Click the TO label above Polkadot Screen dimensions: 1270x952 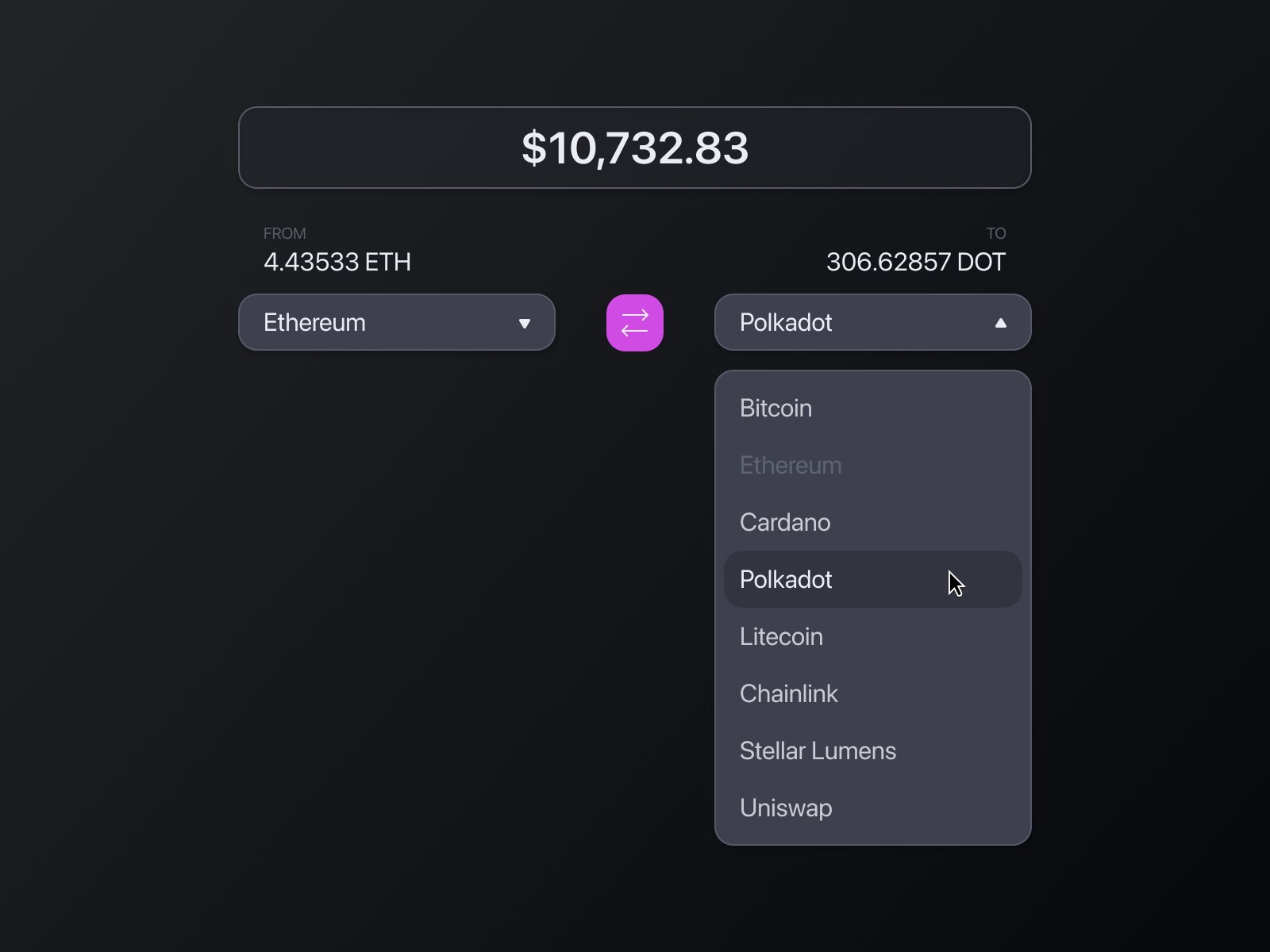(x=997, y=233)
